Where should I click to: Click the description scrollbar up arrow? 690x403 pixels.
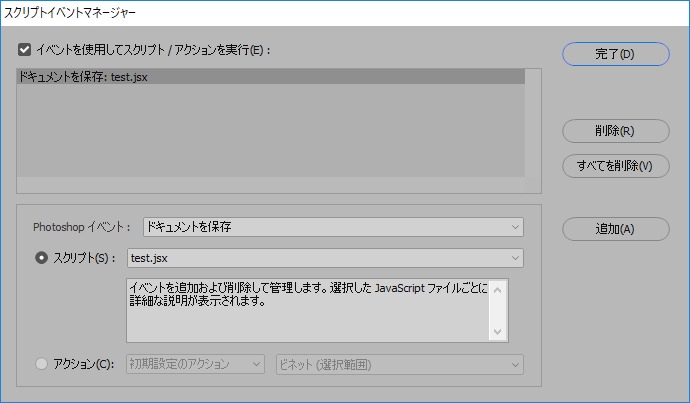tap(499, 289)
